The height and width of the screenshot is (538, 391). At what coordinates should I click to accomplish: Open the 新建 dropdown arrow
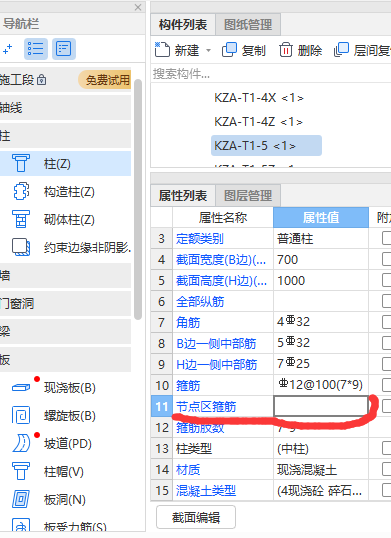208,51
